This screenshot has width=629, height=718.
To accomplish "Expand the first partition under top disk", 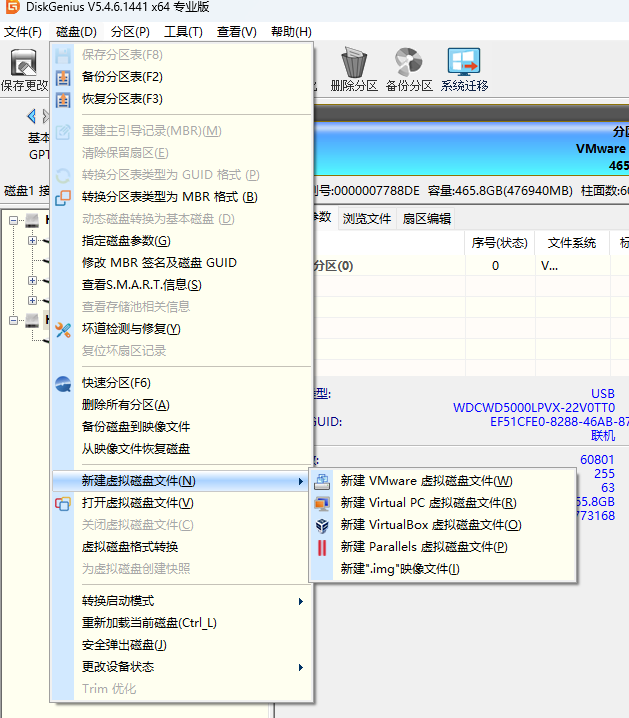I will tap(32, 240).
